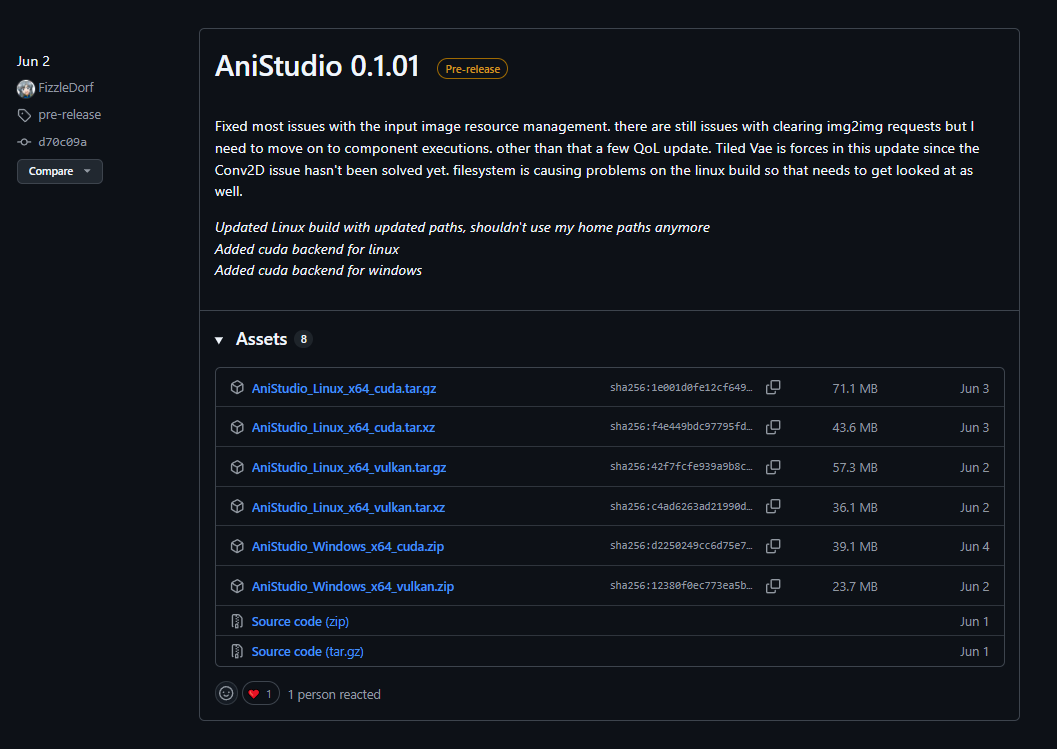Click package icon beside Linux_x64_cuda.tar.xz
The image size is (1057, 749).
tap(237, 427)
